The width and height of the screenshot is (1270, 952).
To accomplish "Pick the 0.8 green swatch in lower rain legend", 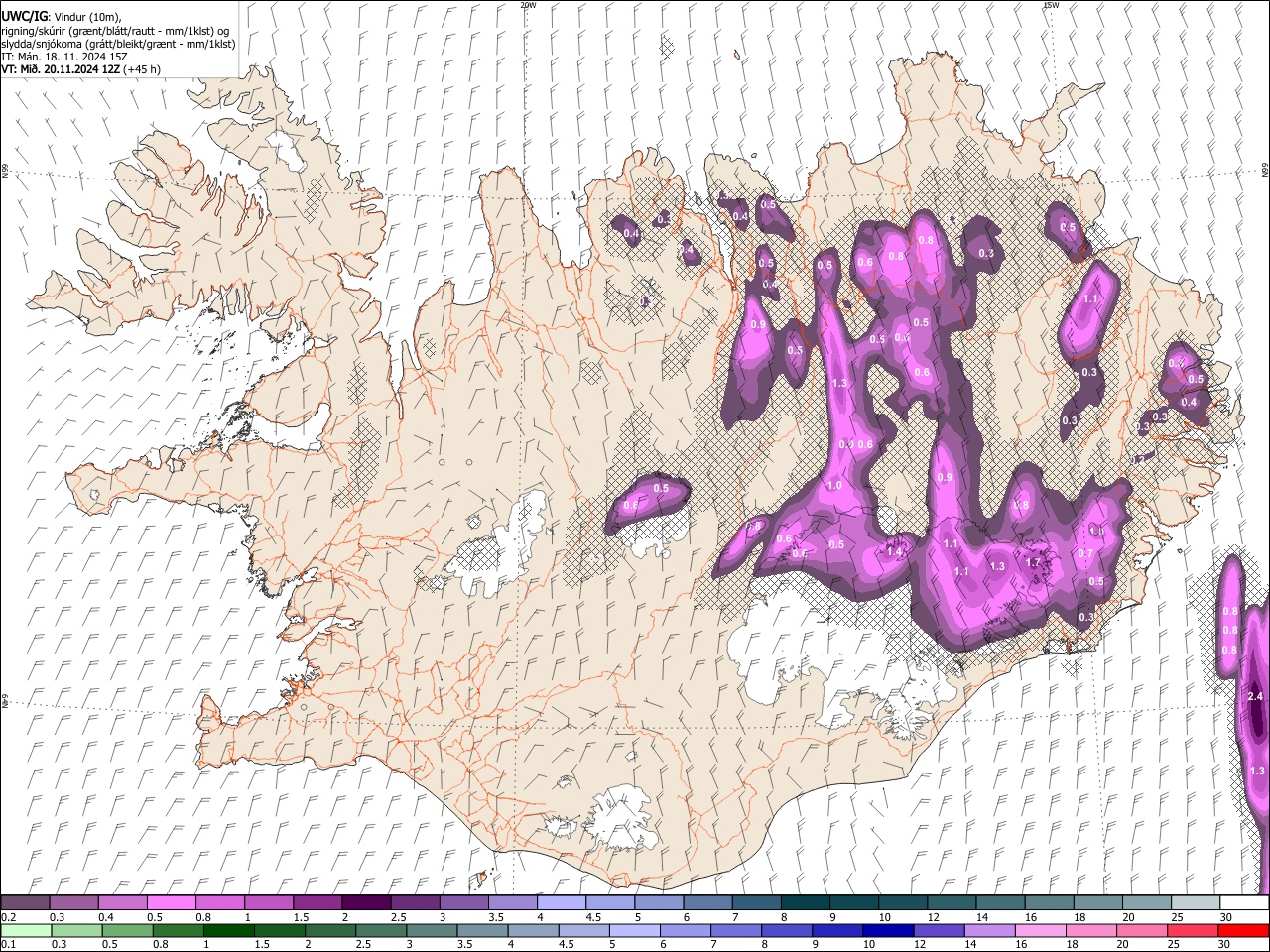I will tap(178, 930).
